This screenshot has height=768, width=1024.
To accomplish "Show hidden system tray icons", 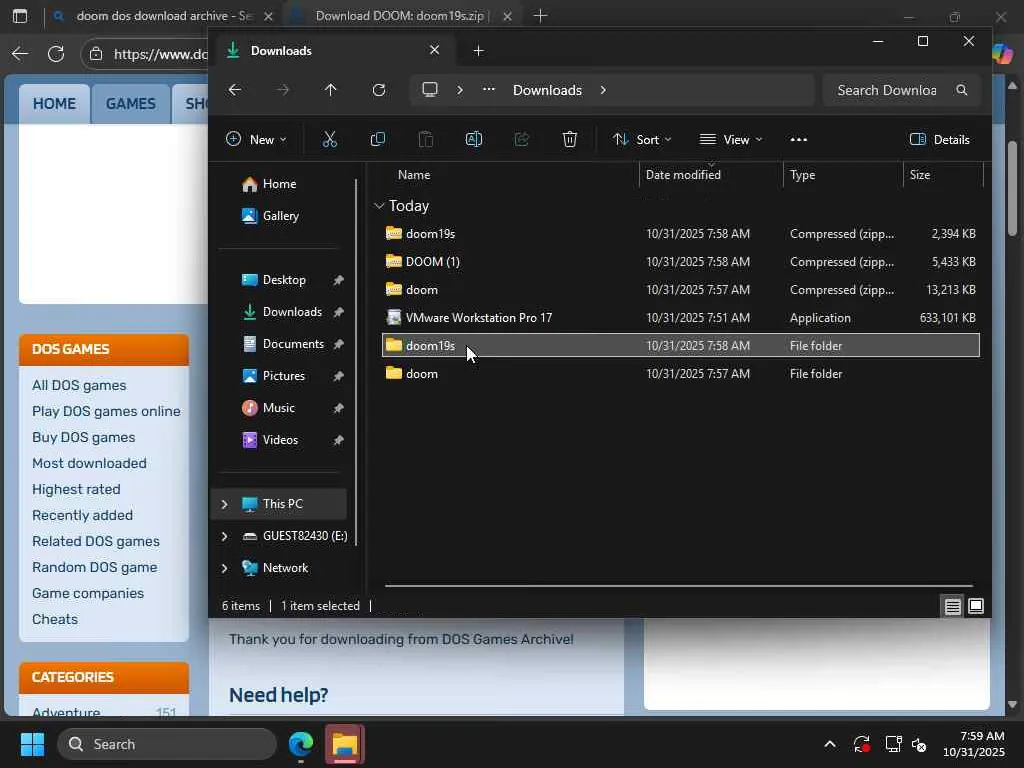I will [829, 744].
